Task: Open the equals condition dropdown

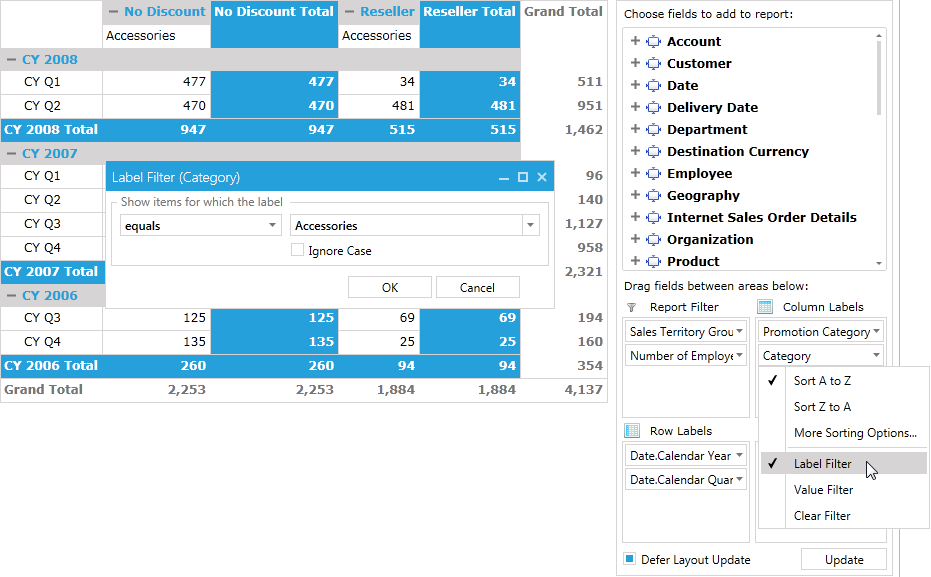Action: 273,226
